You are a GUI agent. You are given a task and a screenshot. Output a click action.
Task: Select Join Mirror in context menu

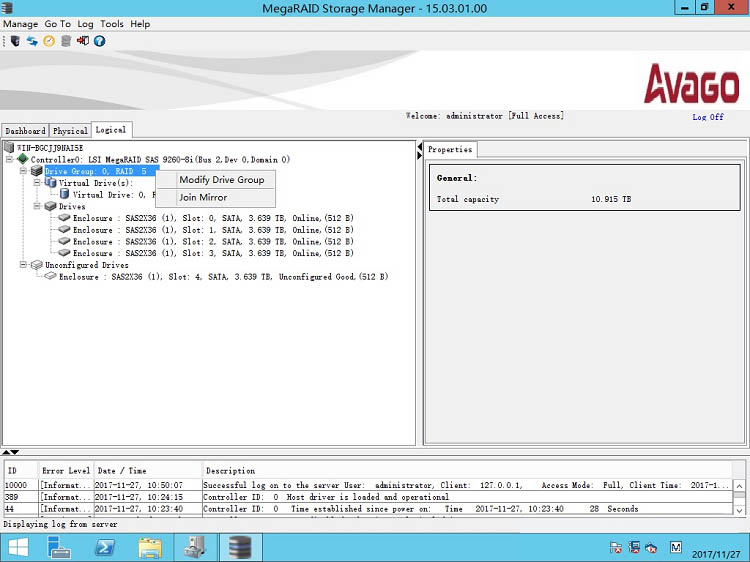click(x=203, y=198)
